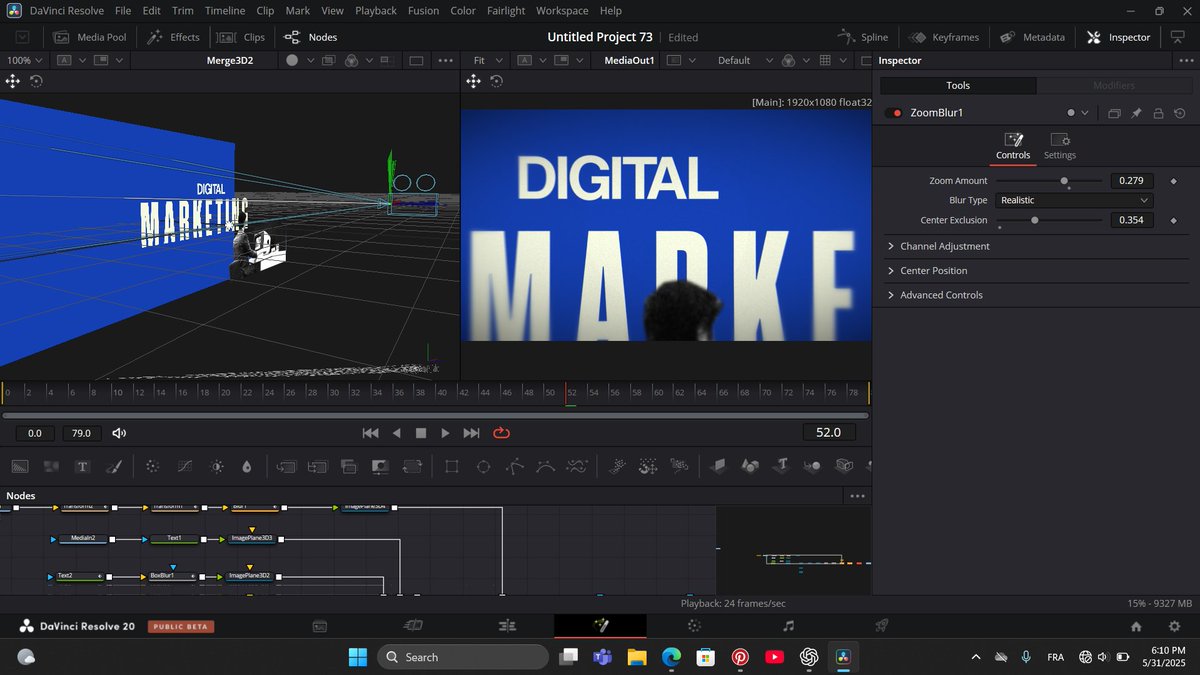Toggle loop playback button

(x=502, y=433)
